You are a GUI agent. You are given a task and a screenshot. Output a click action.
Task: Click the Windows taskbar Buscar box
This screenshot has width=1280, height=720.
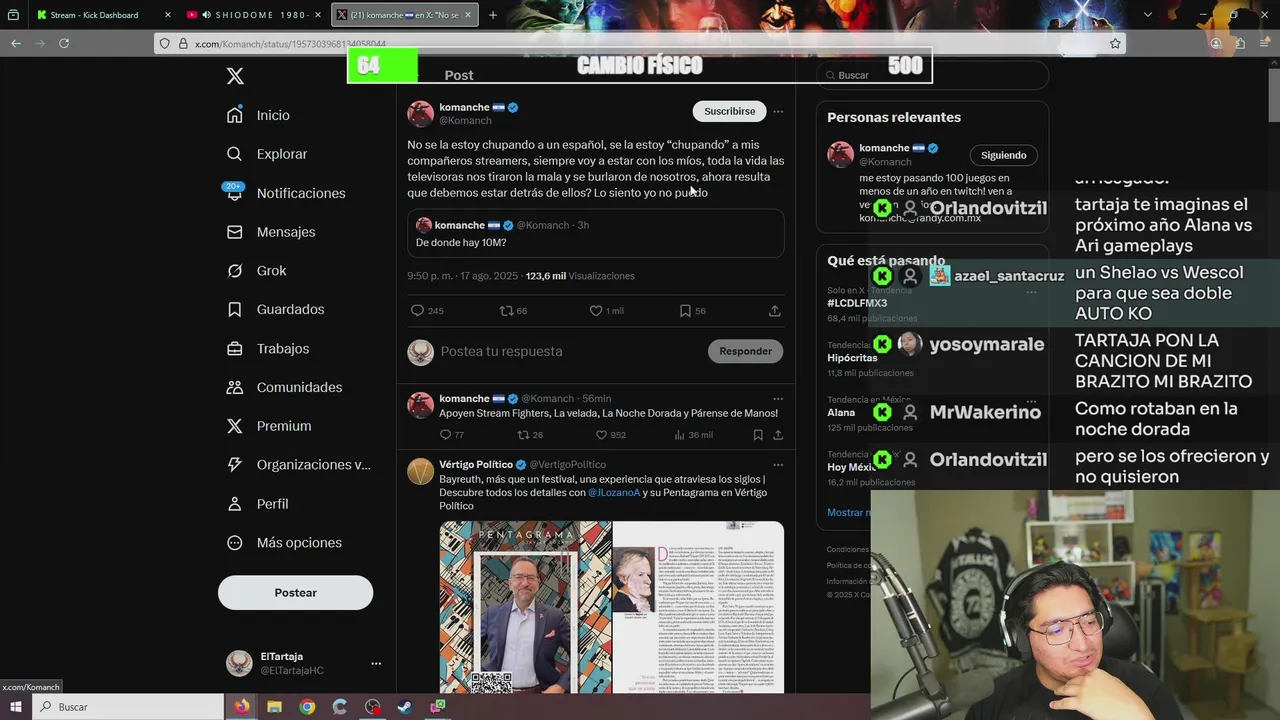pos(128,707)
